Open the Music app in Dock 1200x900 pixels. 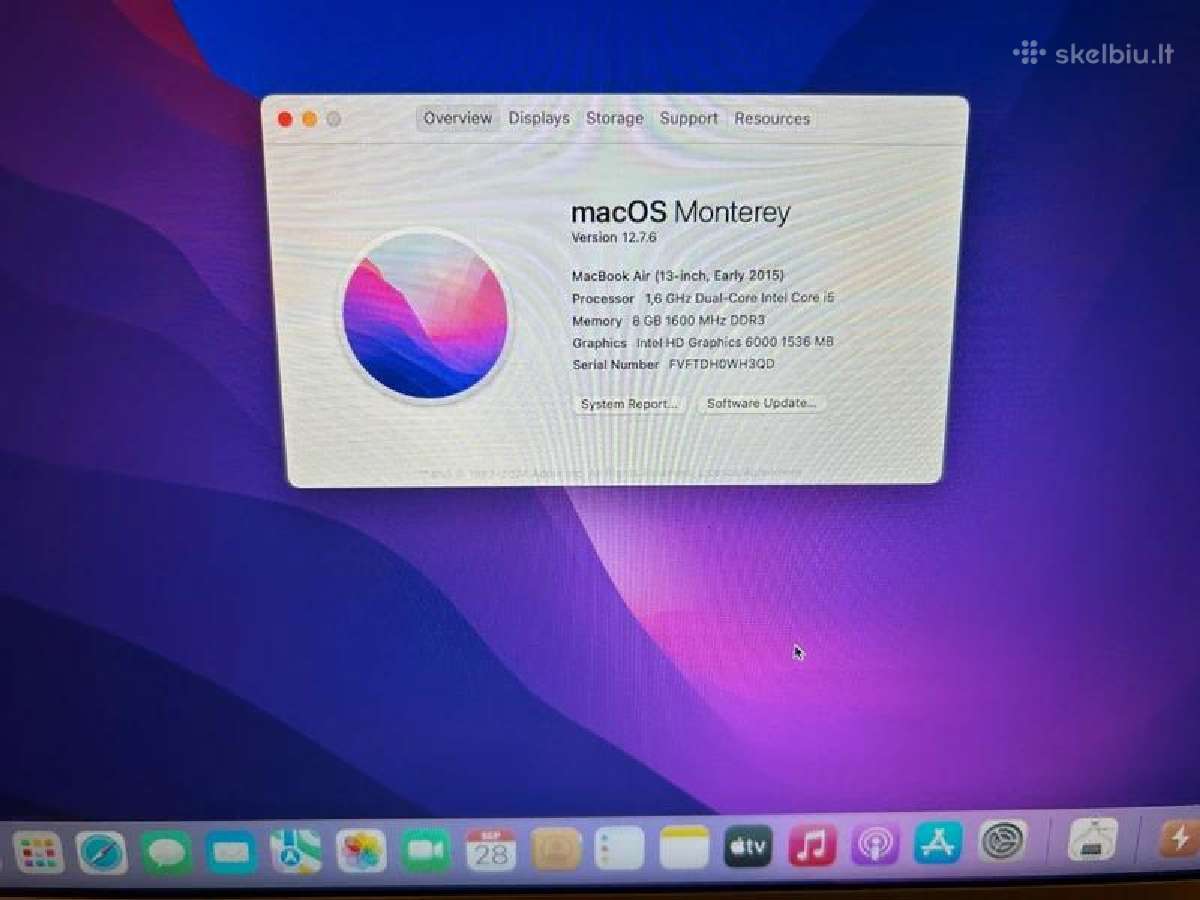pos(812,846)
